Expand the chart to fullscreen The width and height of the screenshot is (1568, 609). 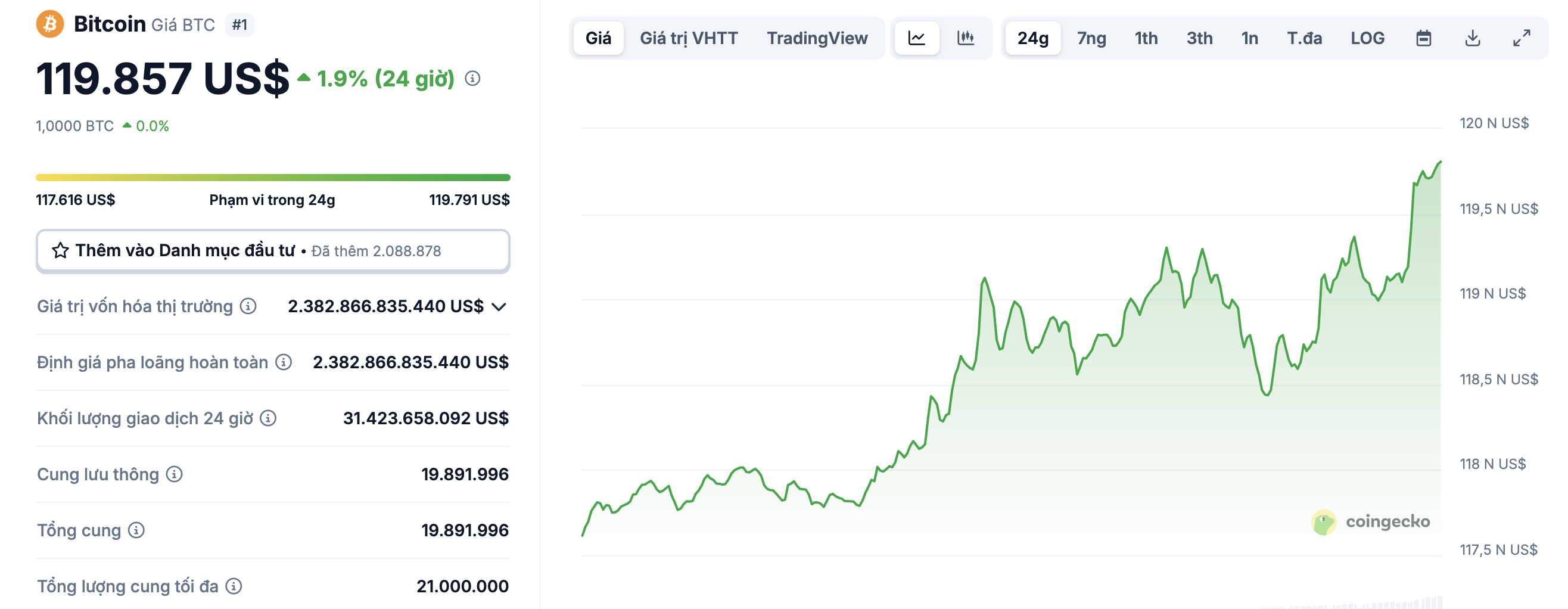(x=1522, y=38)
